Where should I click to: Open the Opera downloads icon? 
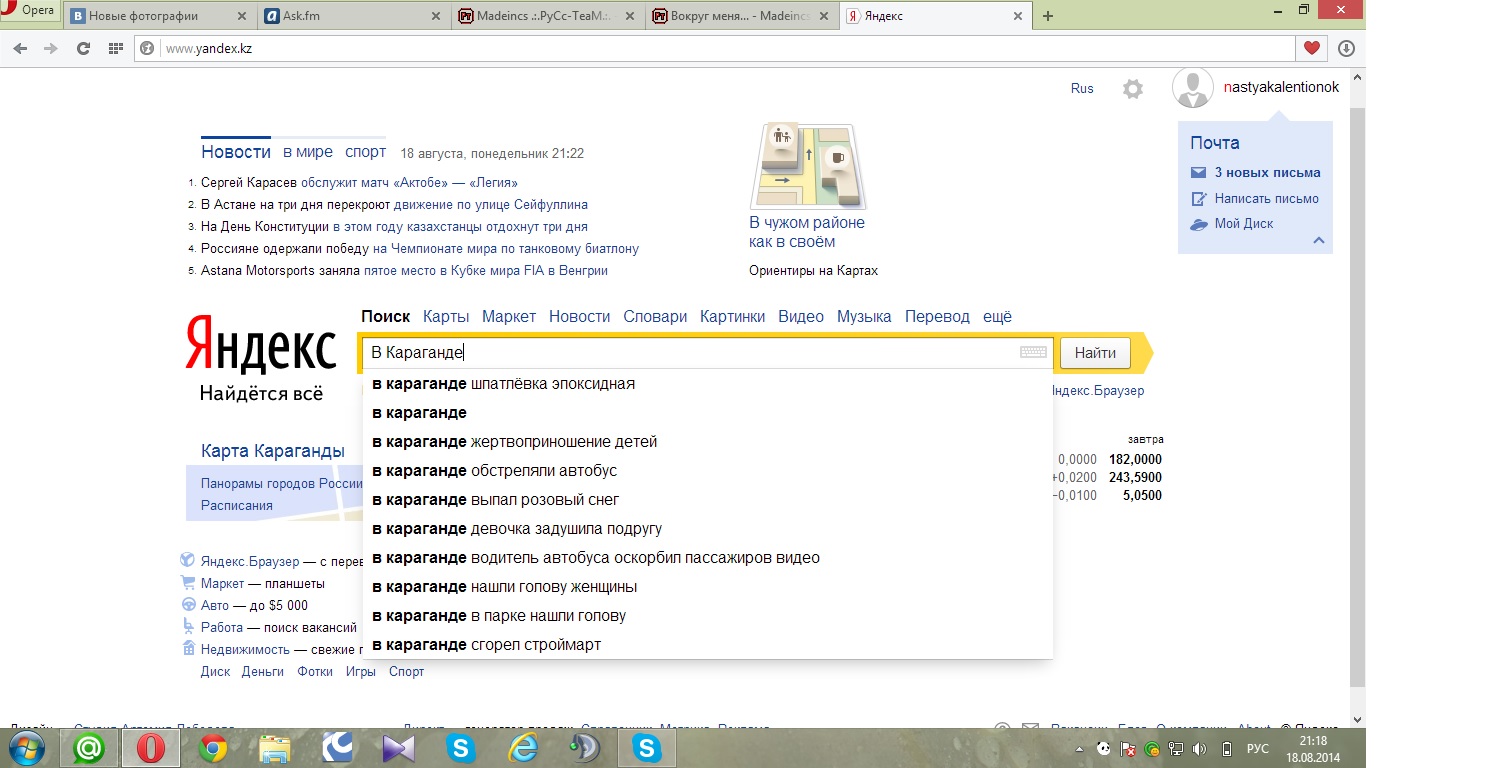coord(1346,48)
